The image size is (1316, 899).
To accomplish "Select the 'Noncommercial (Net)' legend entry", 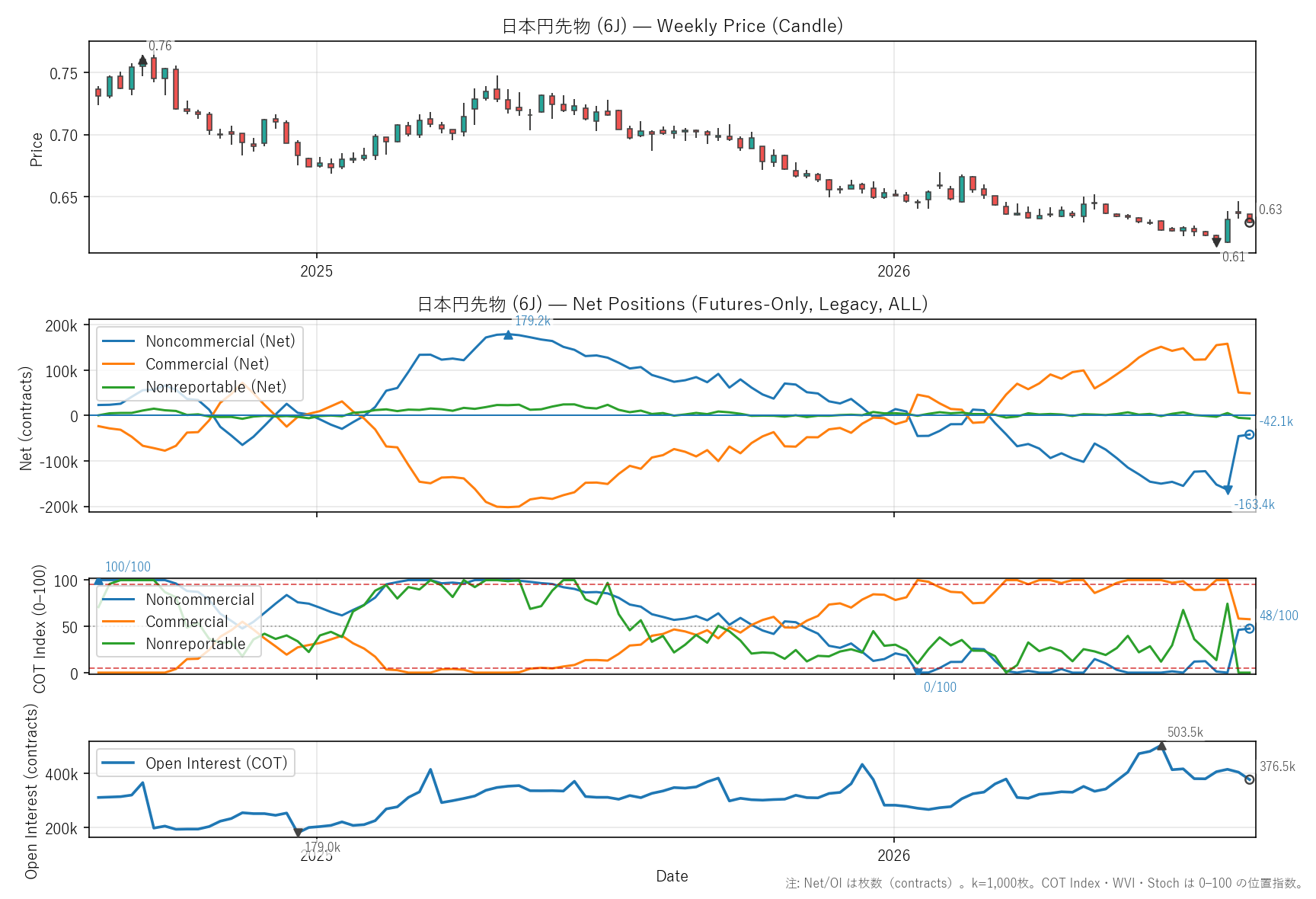I will coord(220,341).
